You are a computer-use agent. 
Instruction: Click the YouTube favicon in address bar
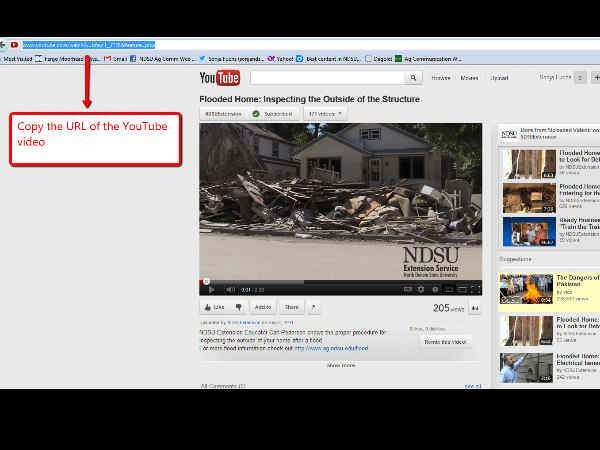14,45
